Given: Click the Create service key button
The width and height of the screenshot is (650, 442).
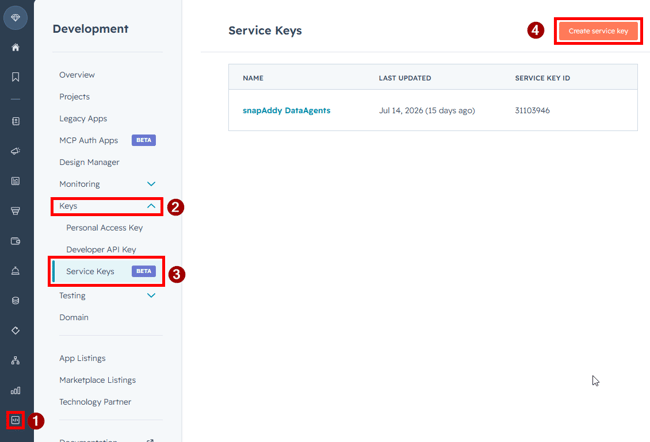Looking at the screenshot, I should pos(598,31).
